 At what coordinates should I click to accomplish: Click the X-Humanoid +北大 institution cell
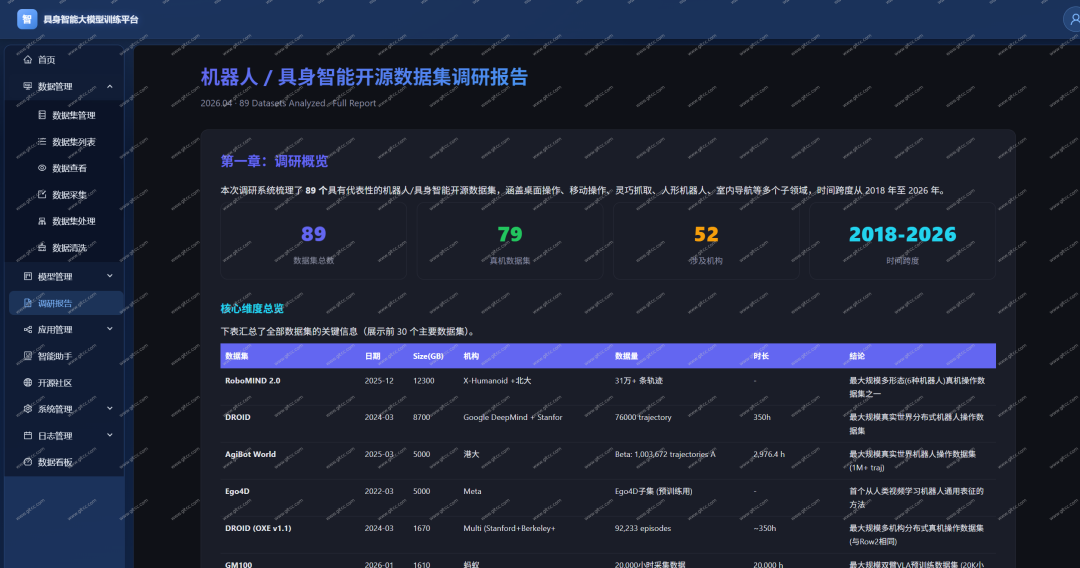497,381
